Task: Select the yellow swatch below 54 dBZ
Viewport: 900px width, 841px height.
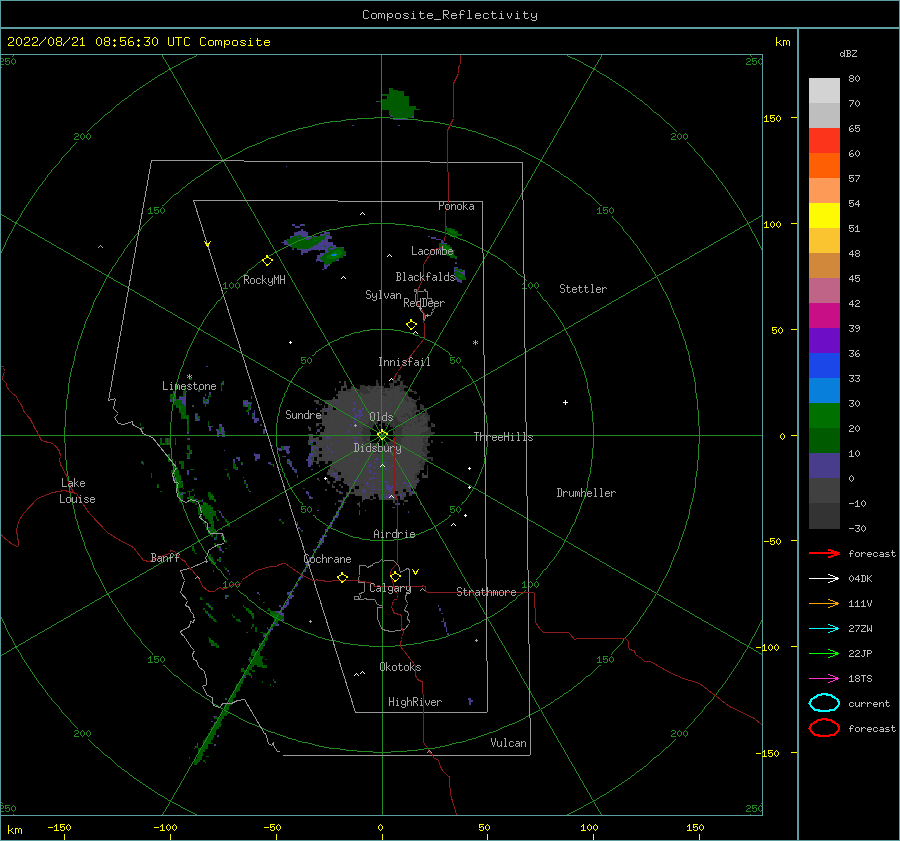Action: 824,216
